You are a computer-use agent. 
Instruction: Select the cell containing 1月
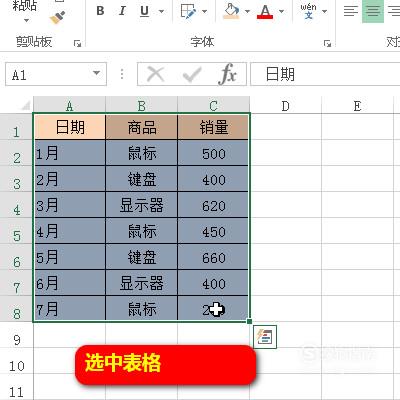pyautogui.click(x=70, y=153)
